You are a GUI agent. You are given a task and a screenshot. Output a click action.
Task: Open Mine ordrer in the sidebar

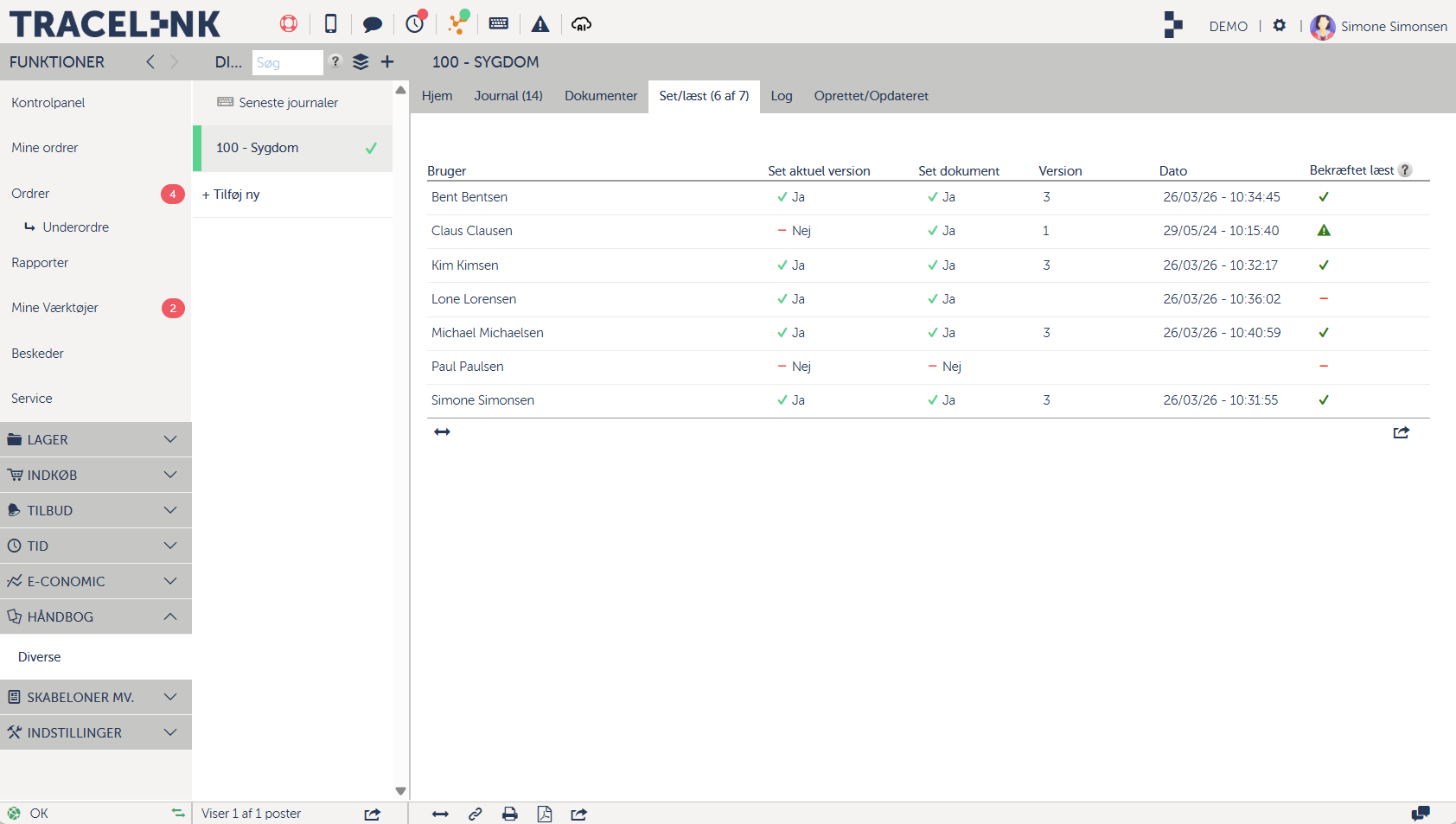[45, 148]
